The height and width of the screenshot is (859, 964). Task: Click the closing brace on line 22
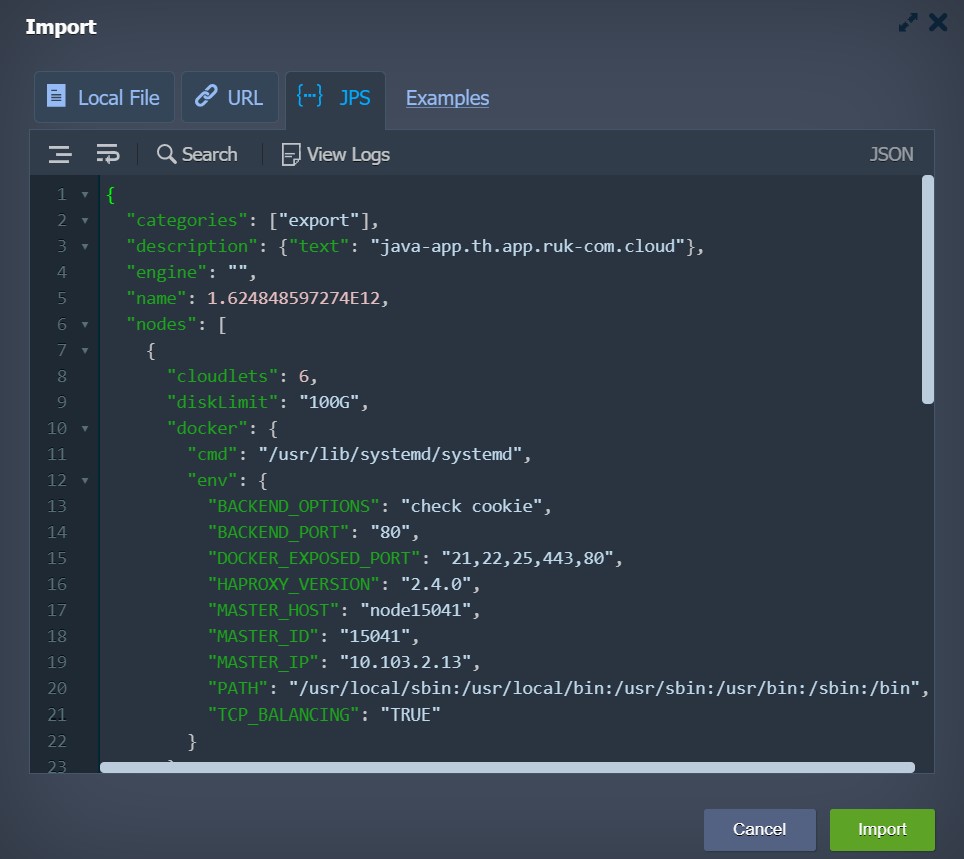[192, 741]
